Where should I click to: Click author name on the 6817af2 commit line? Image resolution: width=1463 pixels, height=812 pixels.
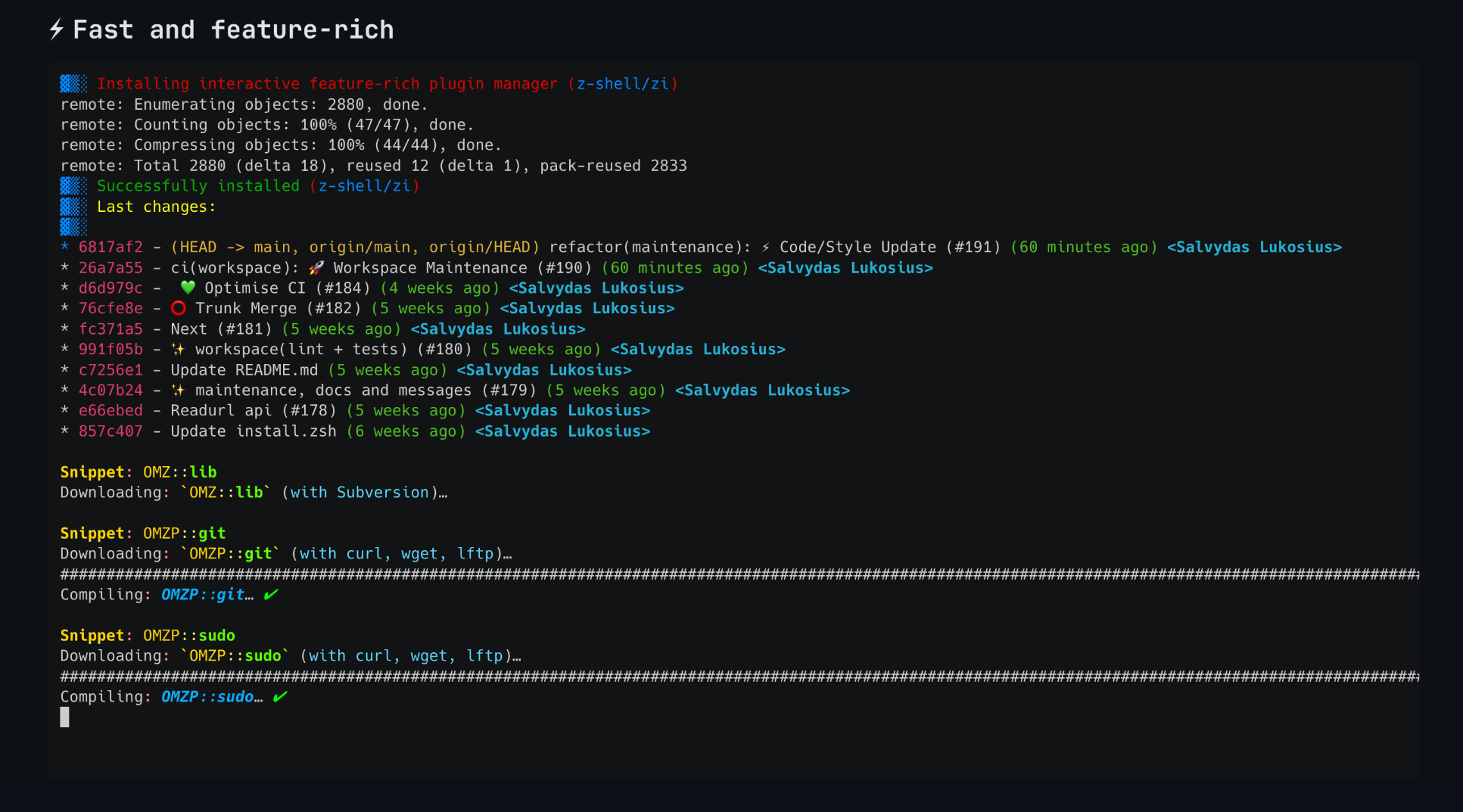click(1254, 247)
